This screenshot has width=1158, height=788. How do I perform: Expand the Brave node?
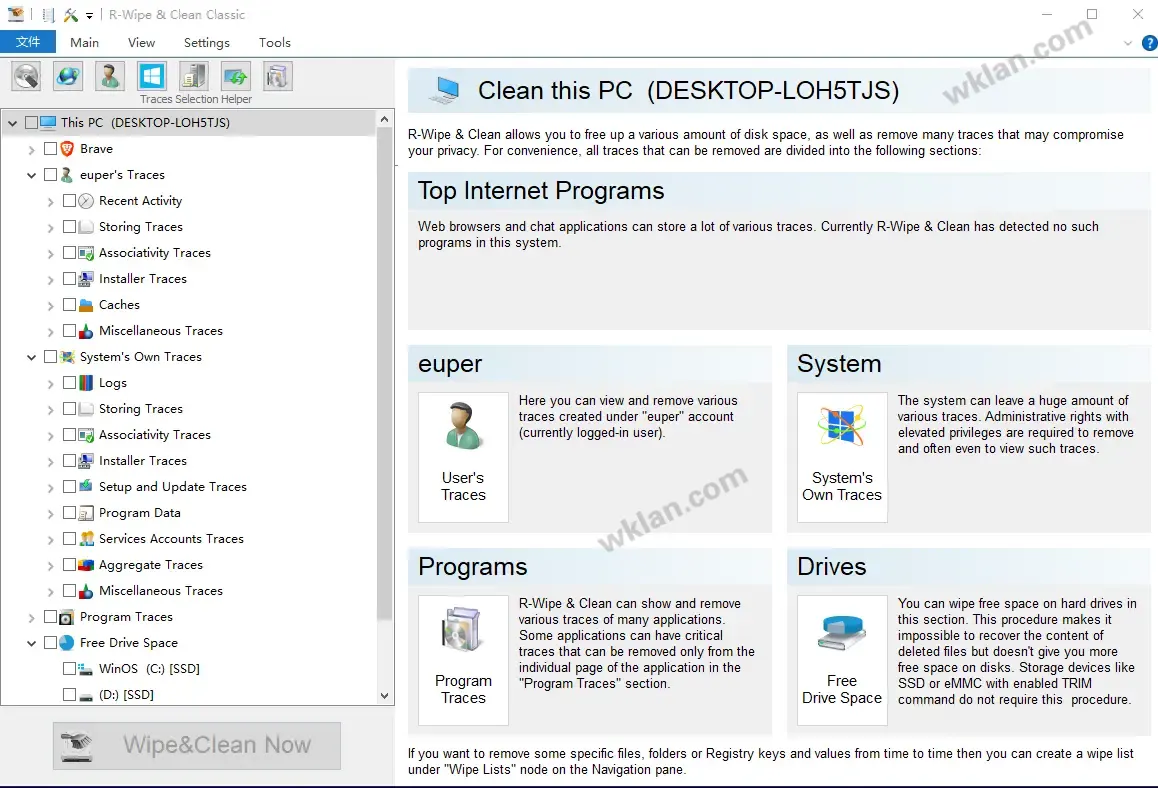31,149
